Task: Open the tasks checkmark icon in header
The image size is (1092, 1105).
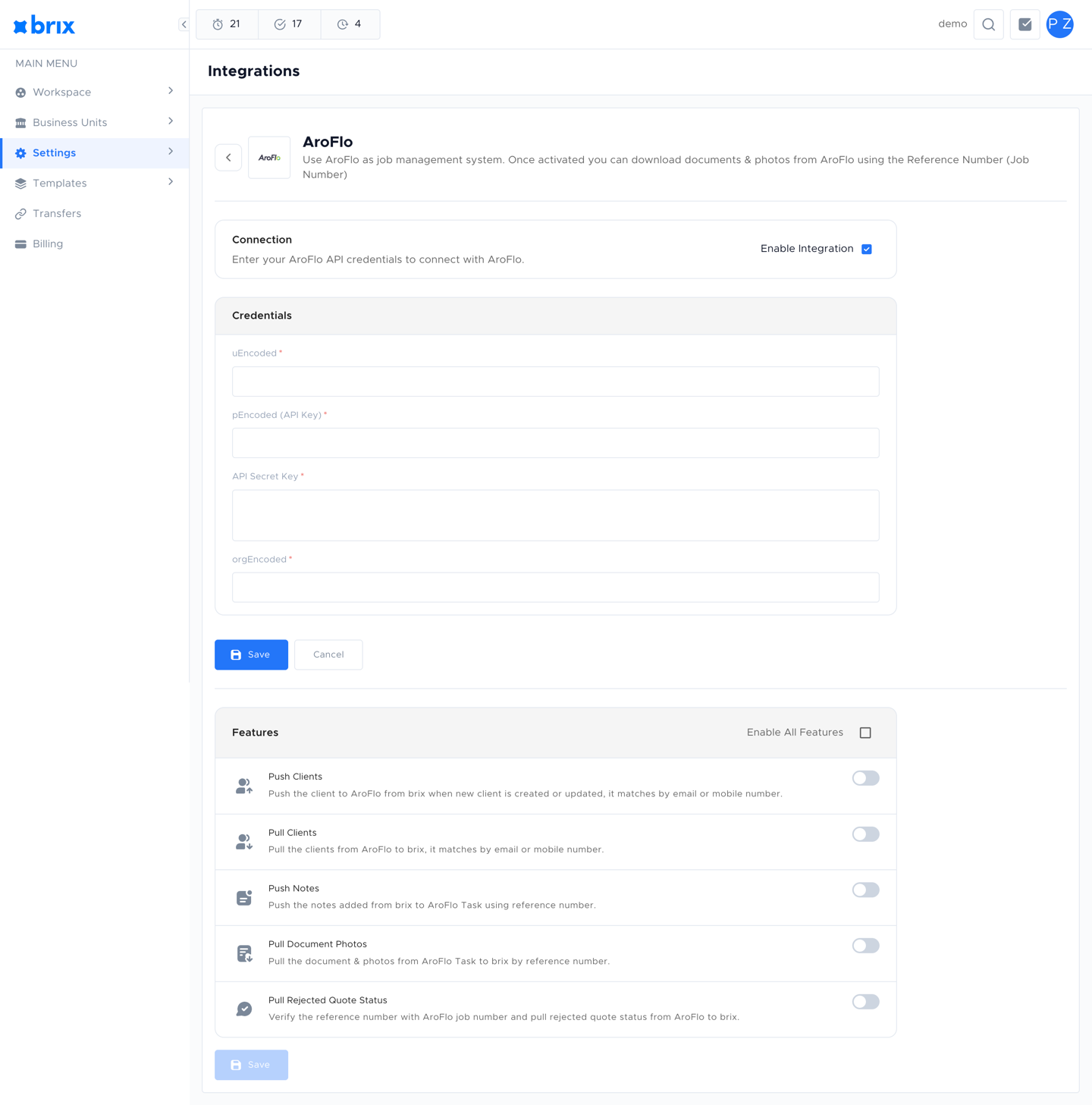Action: [1025, 24]
